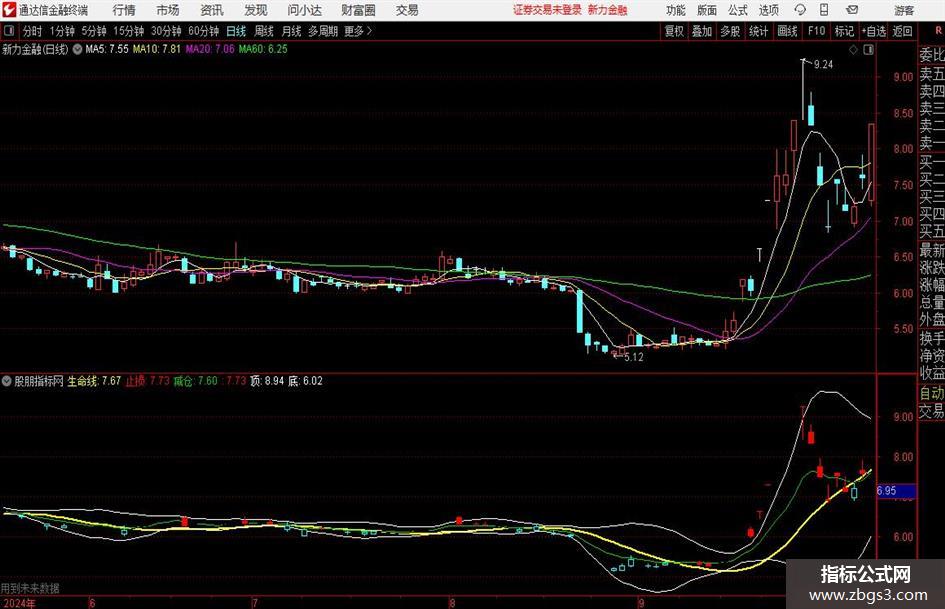Click the 统计 statistics button

(758, 31)
